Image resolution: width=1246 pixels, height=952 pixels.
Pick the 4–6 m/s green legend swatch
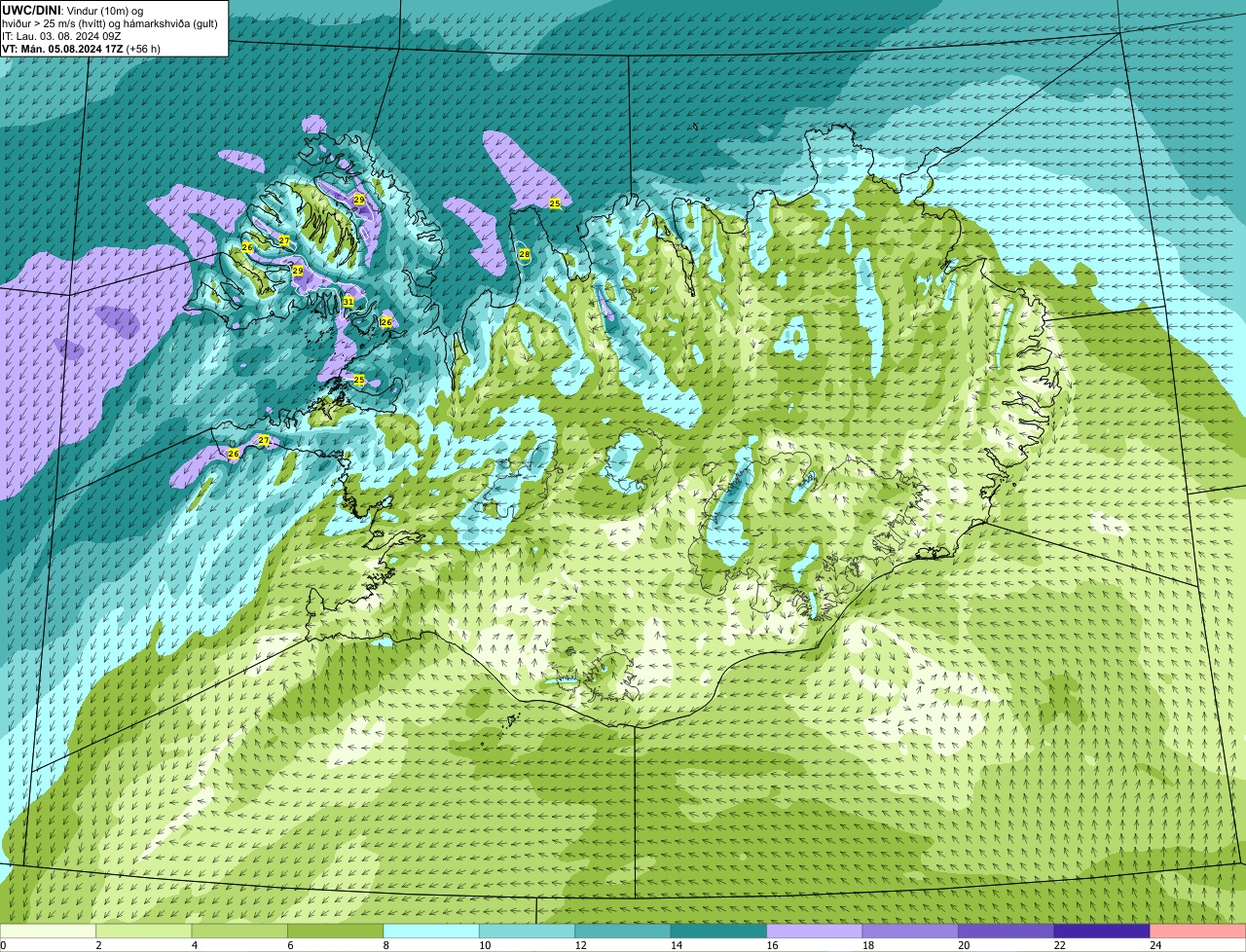pyautogui.click(x=239, y=931)
